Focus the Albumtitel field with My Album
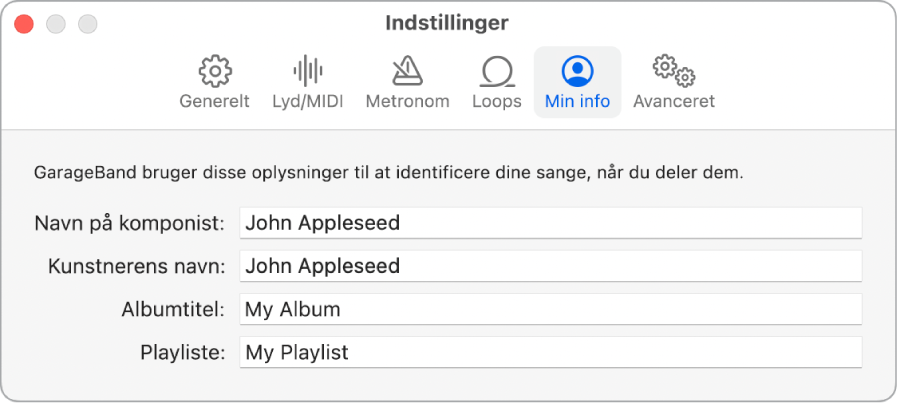This screenshot has height=404, width=899. (x=550, y=309)
